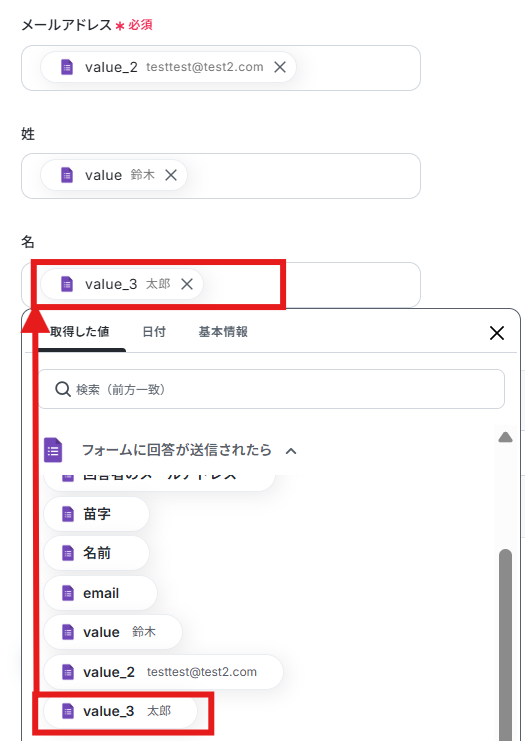This screenshot has height=741, width=525.
Task: Pick the email value item
Action: pos(100,593)
